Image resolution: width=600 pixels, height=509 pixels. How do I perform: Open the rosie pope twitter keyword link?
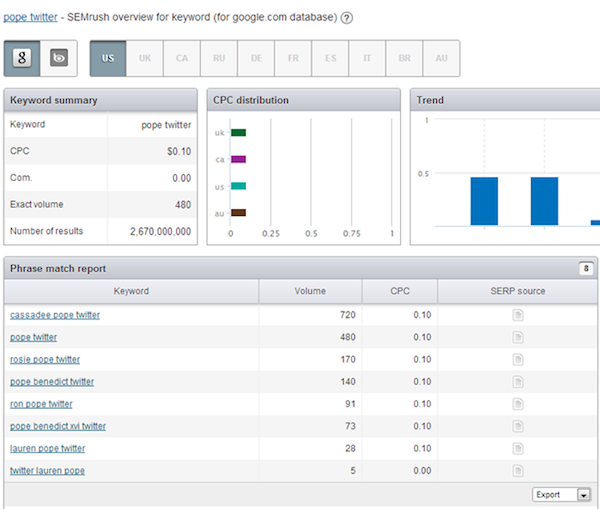point(45,359)
